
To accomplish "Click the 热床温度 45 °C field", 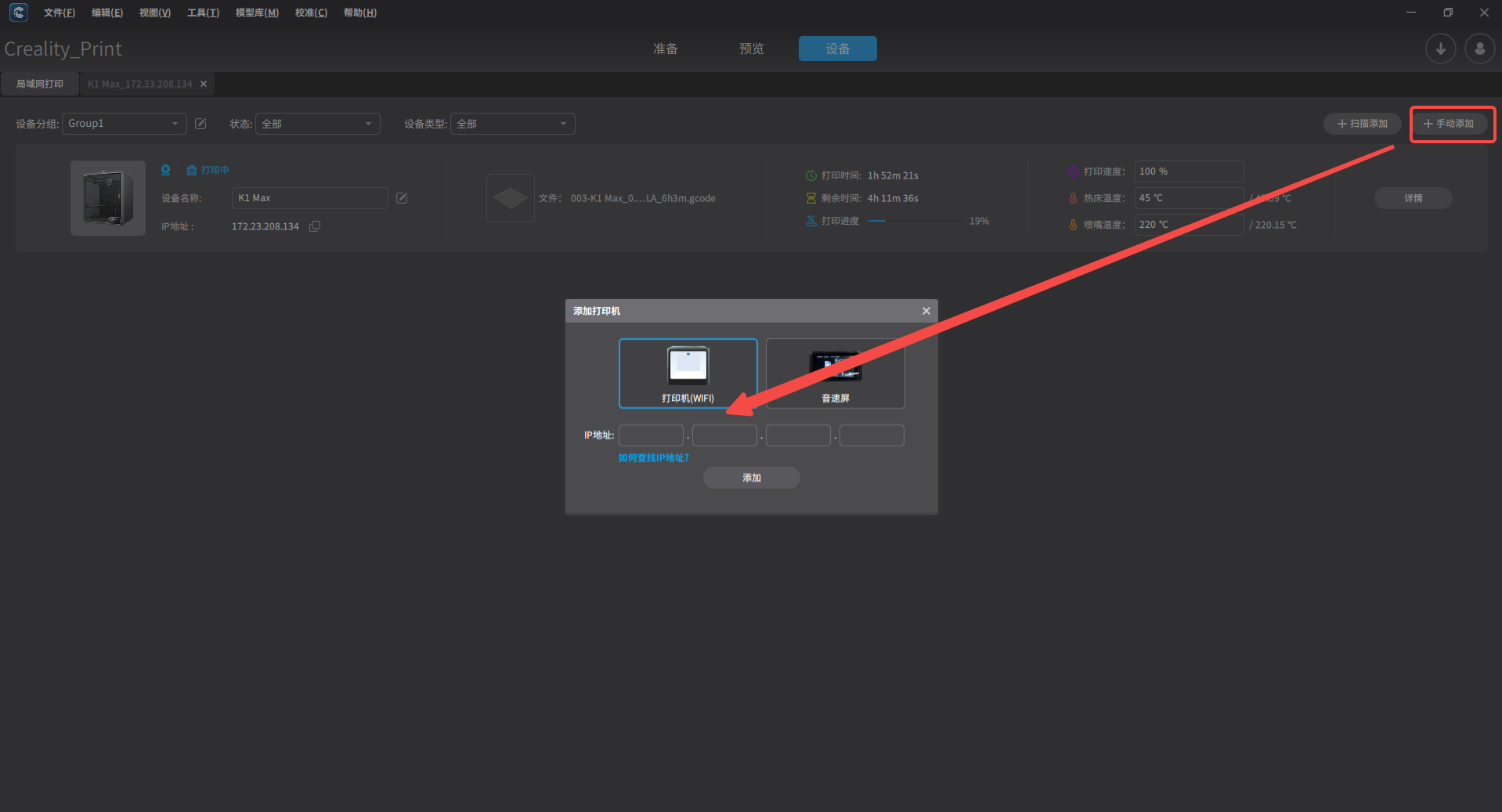I will click(x=1190, y=198).
